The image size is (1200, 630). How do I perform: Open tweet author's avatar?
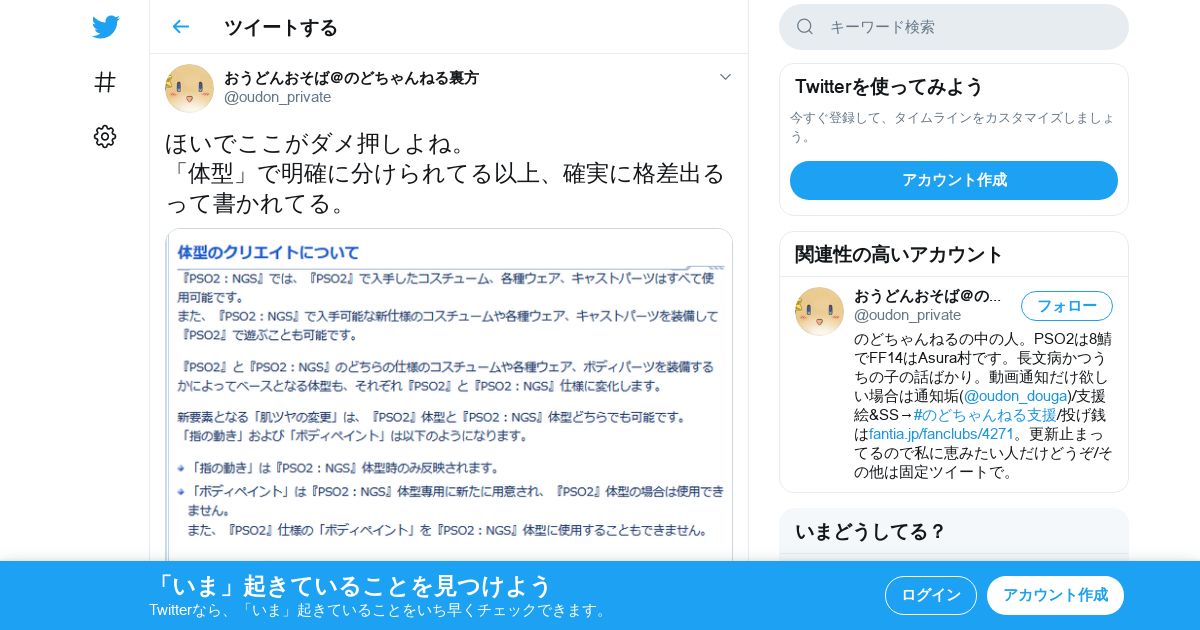[189, 88]
